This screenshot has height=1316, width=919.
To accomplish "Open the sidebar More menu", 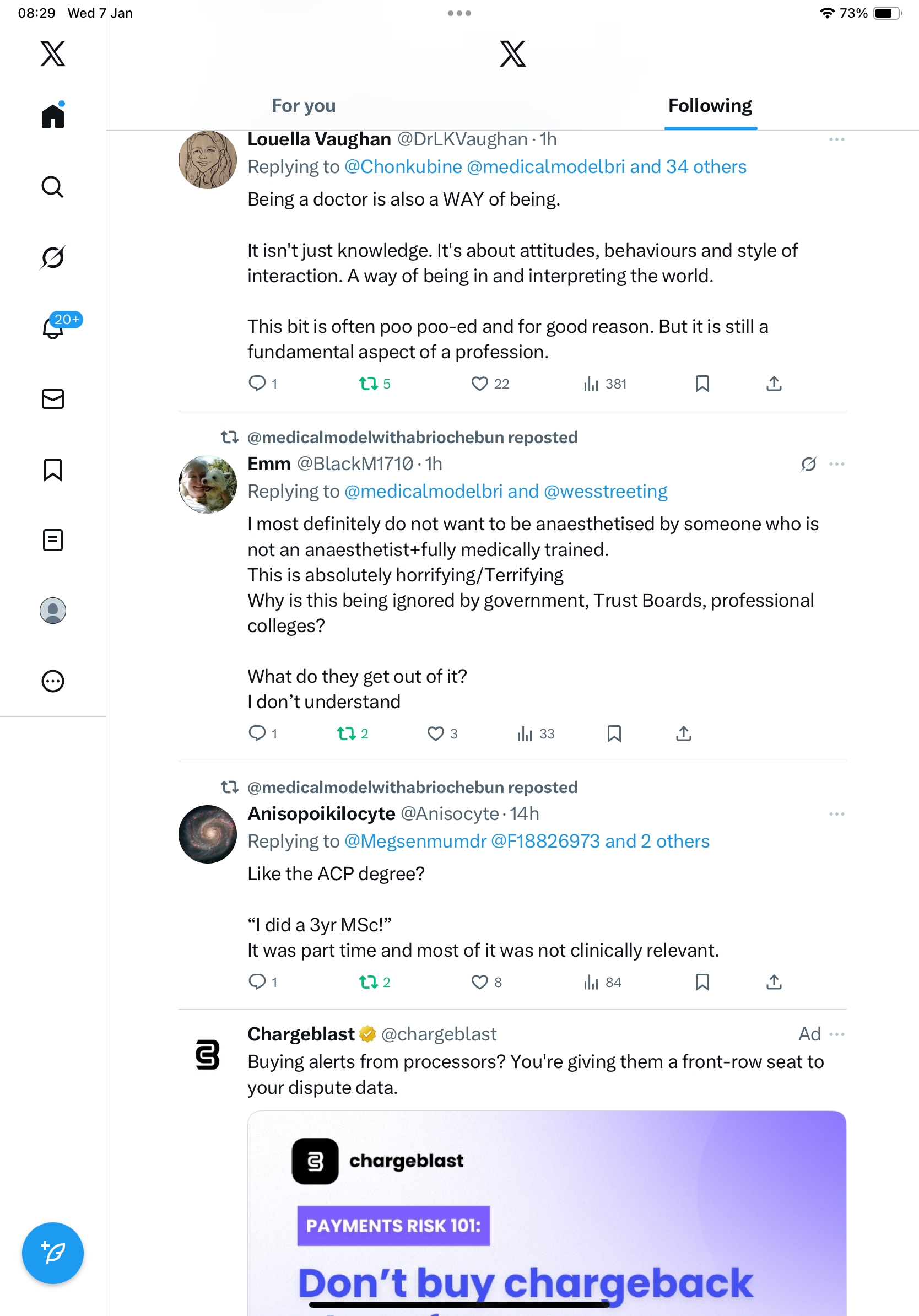I will click(53, 681).
